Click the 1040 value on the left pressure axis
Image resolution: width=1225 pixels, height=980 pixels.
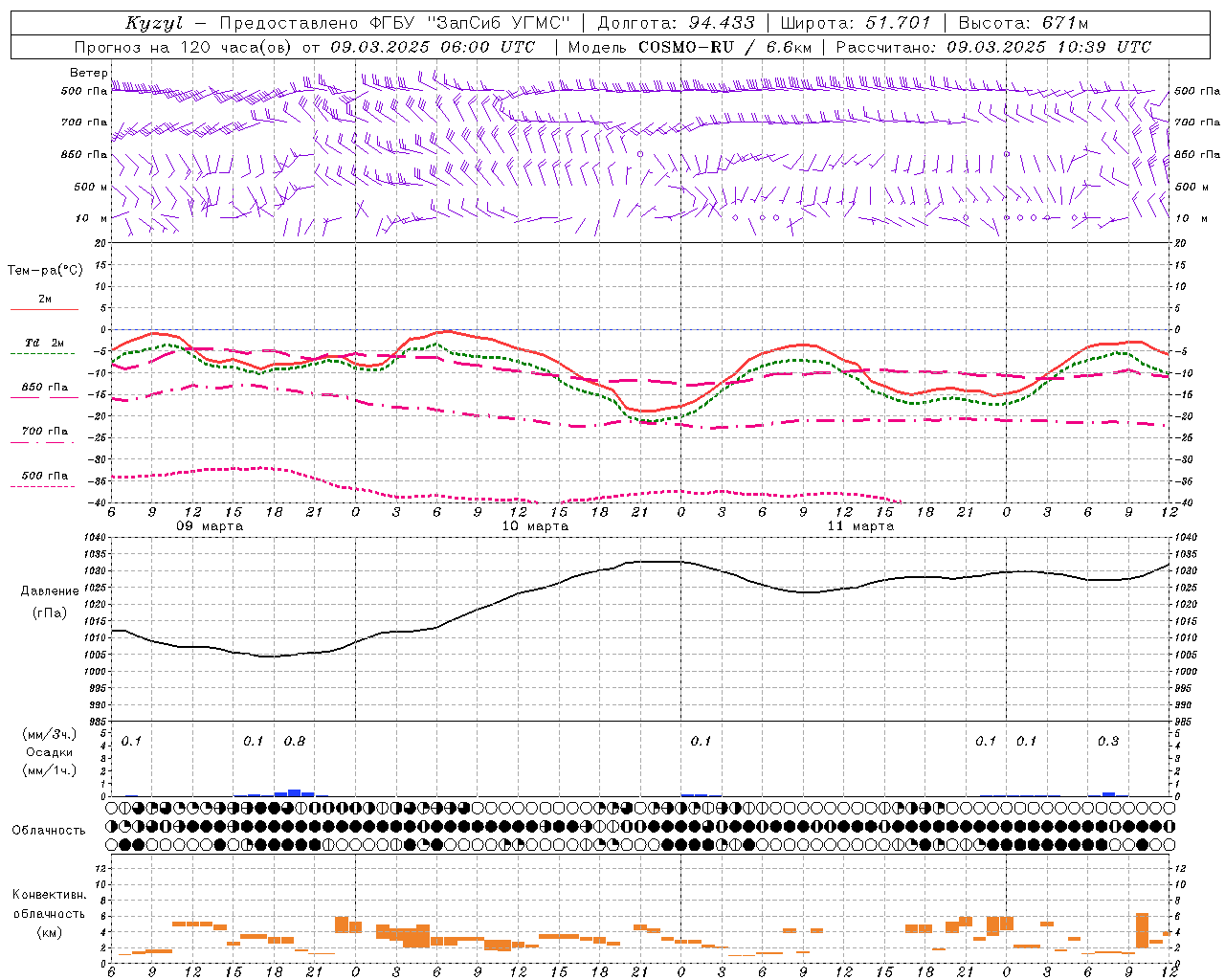96,538
